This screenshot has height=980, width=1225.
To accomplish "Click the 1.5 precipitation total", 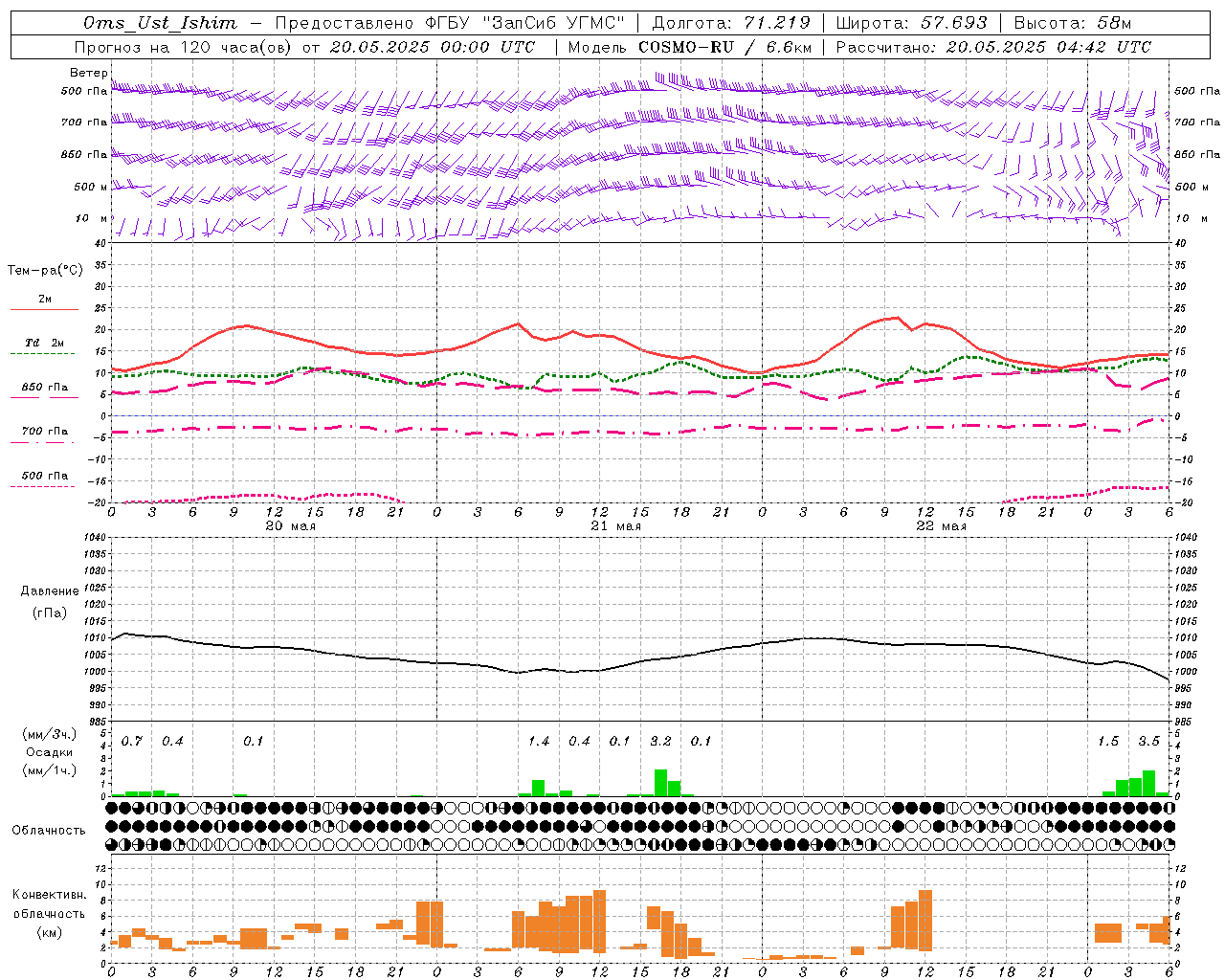I will pos(1108,742).
